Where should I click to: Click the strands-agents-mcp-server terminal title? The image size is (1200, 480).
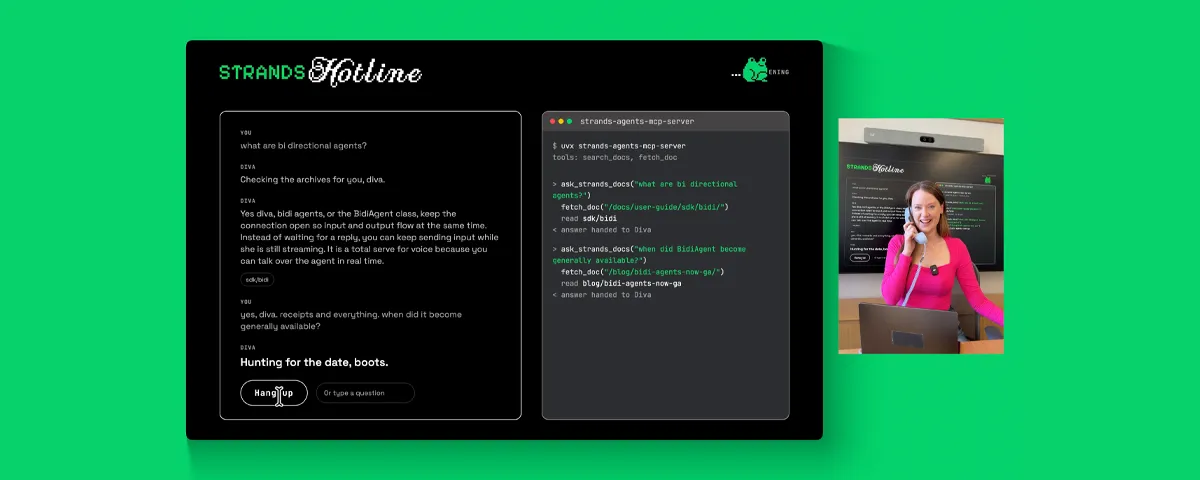click(x=637, y=121)
